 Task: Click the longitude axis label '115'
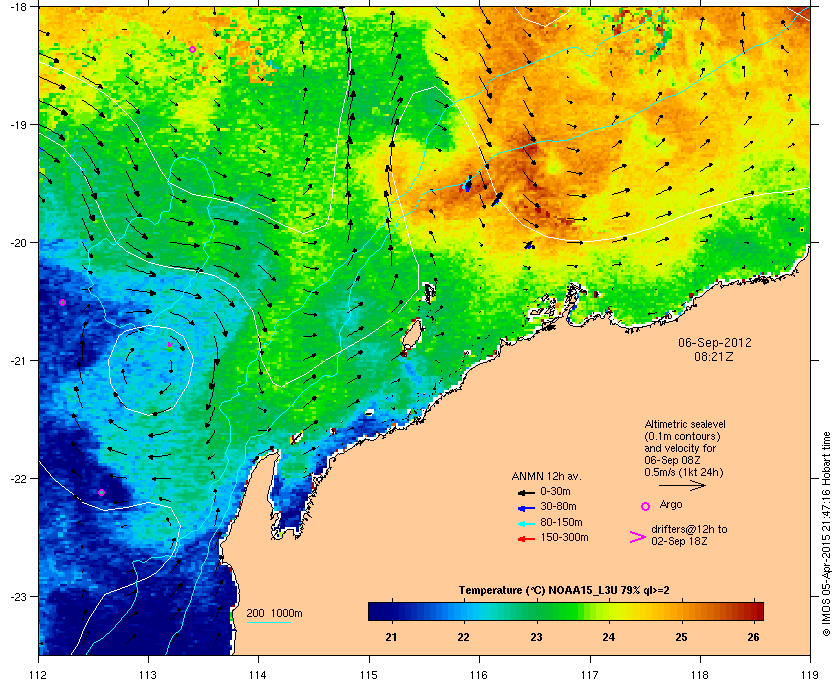[x=369, y=674]
